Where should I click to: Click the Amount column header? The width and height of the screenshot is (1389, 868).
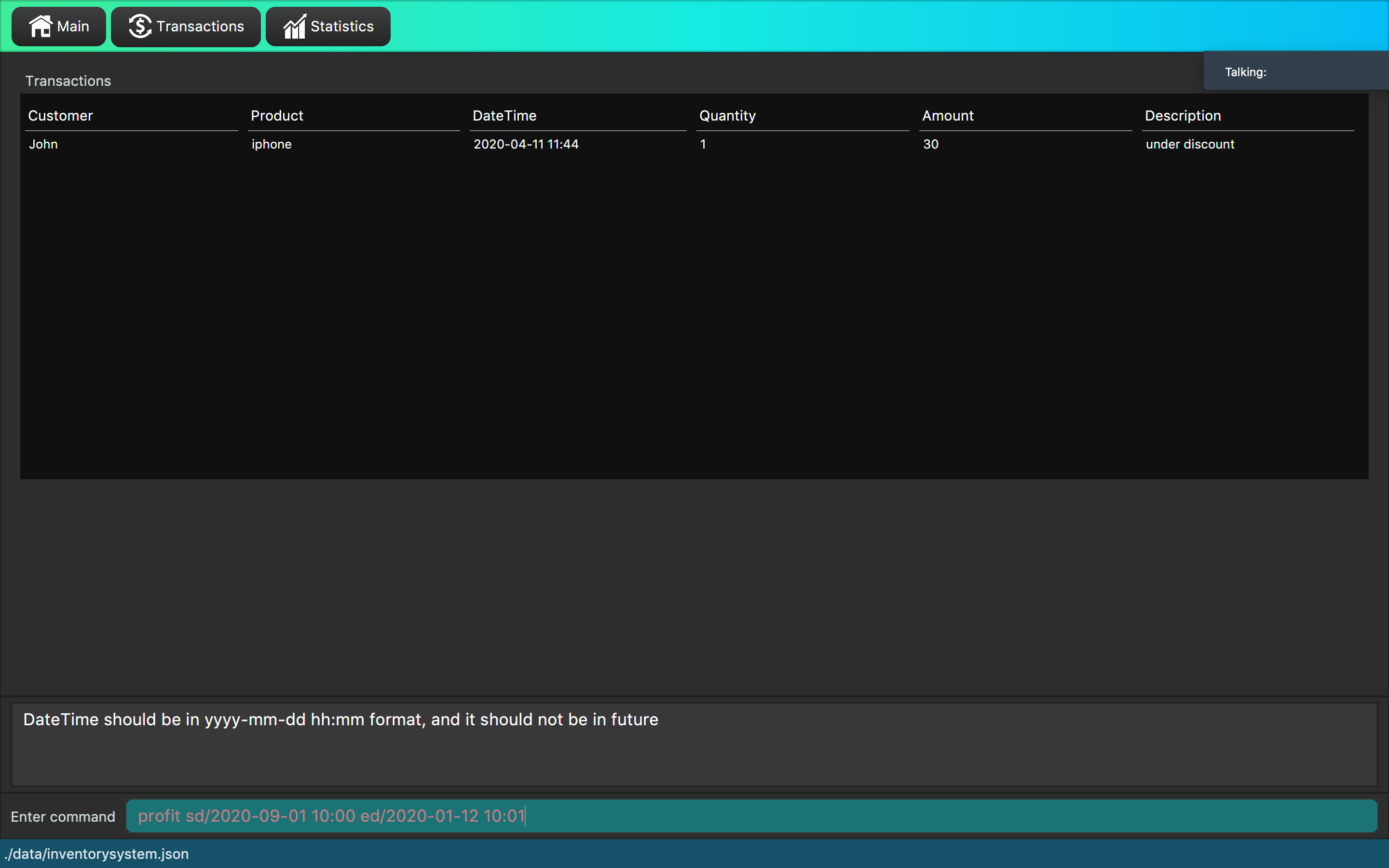(948, 115)
